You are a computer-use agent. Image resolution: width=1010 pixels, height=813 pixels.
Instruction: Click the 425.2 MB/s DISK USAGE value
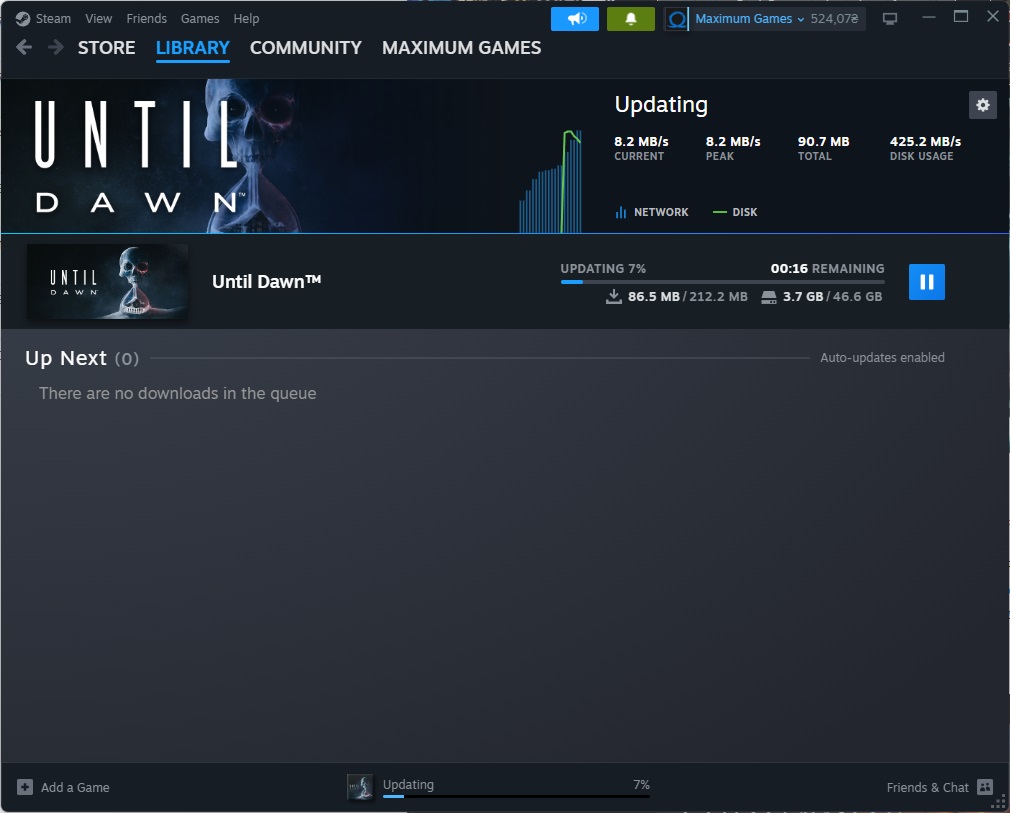coord(925,141)
